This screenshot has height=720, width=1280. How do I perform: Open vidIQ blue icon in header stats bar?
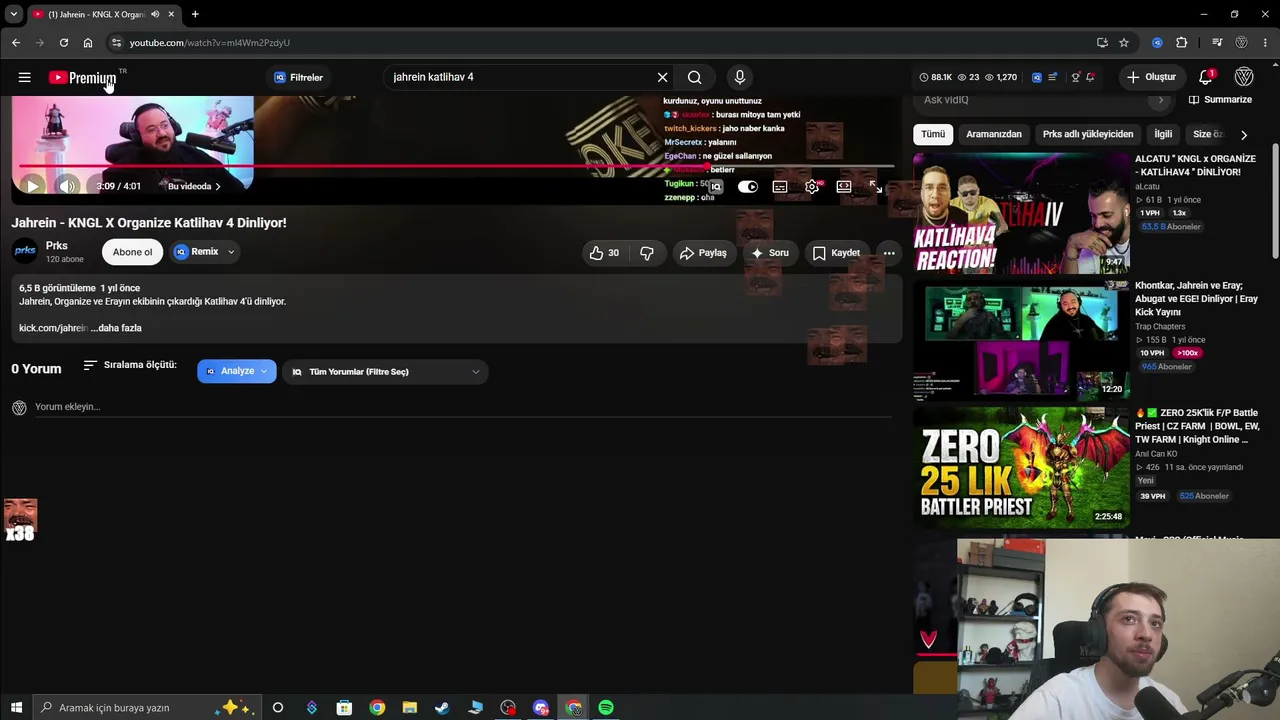pyautogui.click(x=1037, y=77)
